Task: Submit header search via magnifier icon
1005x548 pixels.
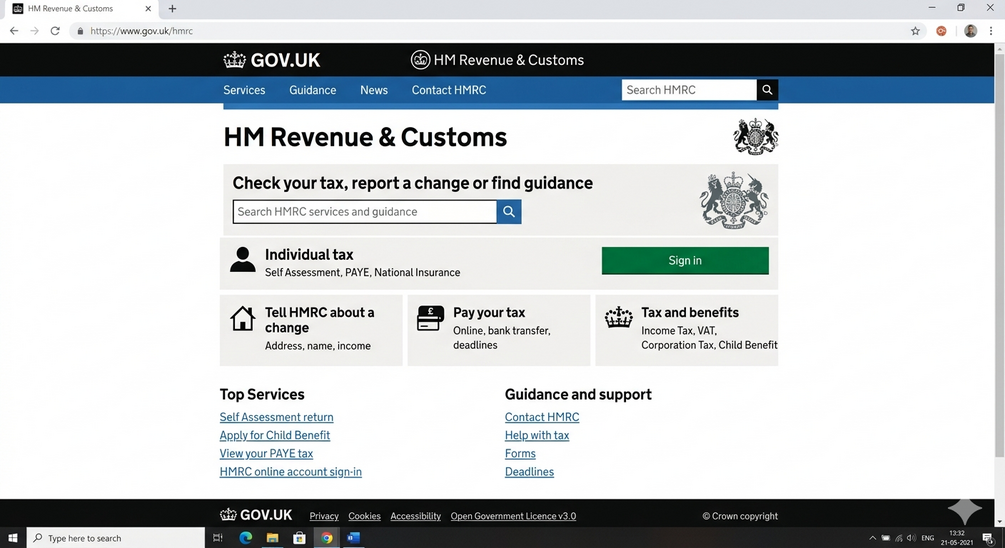Action: click(x=767, y=90)
